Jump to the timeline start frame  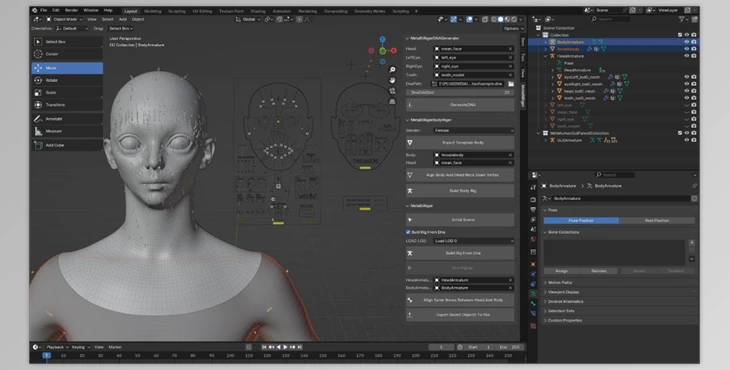(x=264, y=347)
